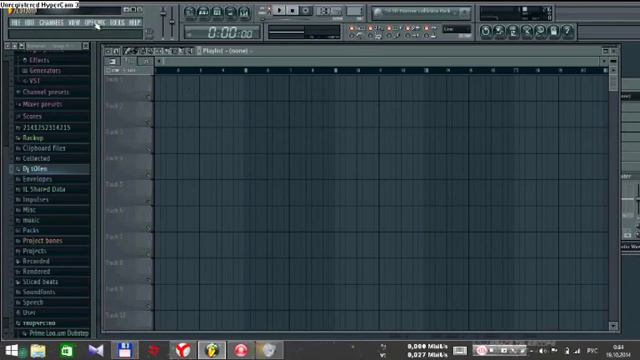Open the Line snap selector dropdown
Image resolution: width=640 pixels, height=360 pixels.
[x=456, y=29]
